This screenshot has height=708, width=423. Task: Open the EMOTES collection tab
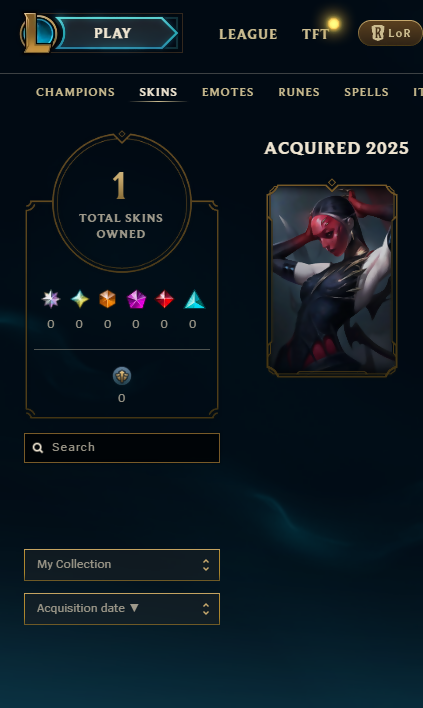(228, 92)
